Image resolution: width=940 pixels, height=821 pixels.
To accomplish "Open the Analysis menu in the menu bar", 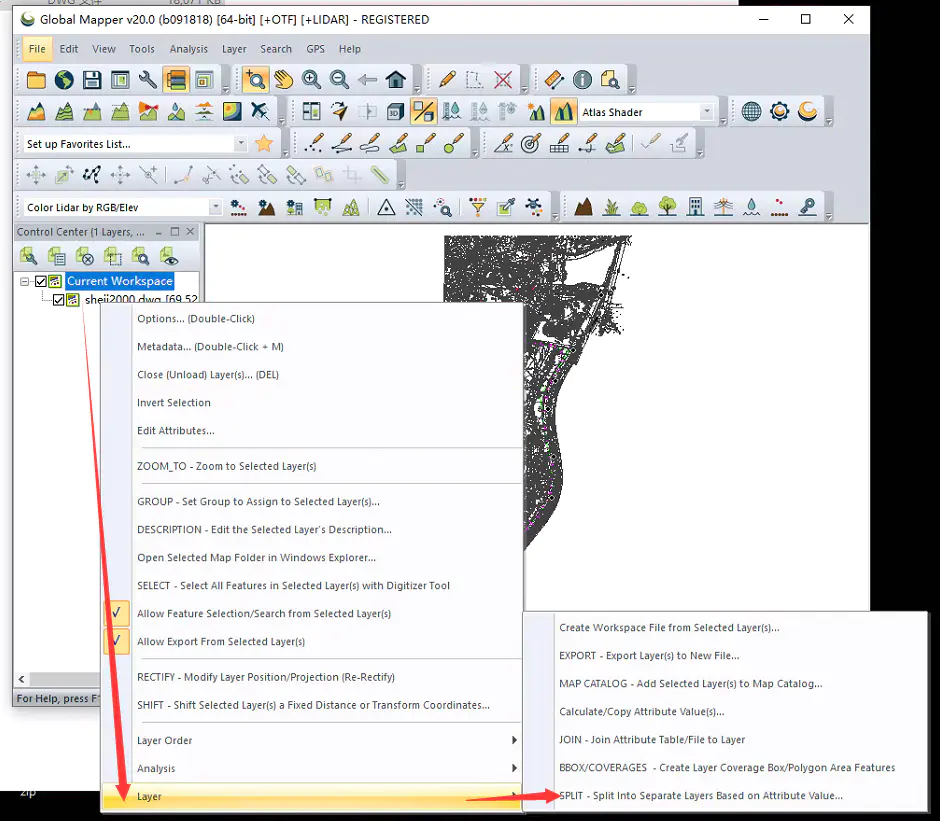I will tap(188, 49).
